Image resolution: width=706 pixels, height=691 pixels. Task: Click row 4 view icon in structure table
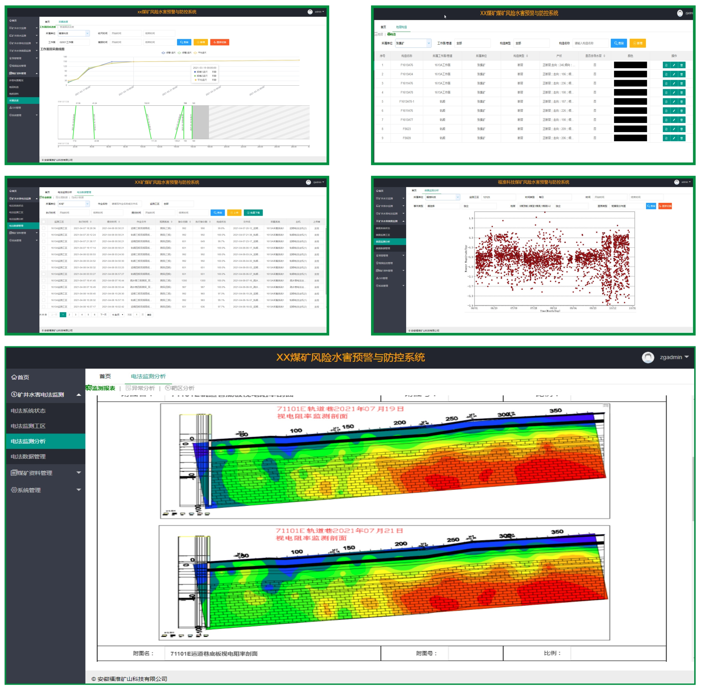click(x=666, y=92)
